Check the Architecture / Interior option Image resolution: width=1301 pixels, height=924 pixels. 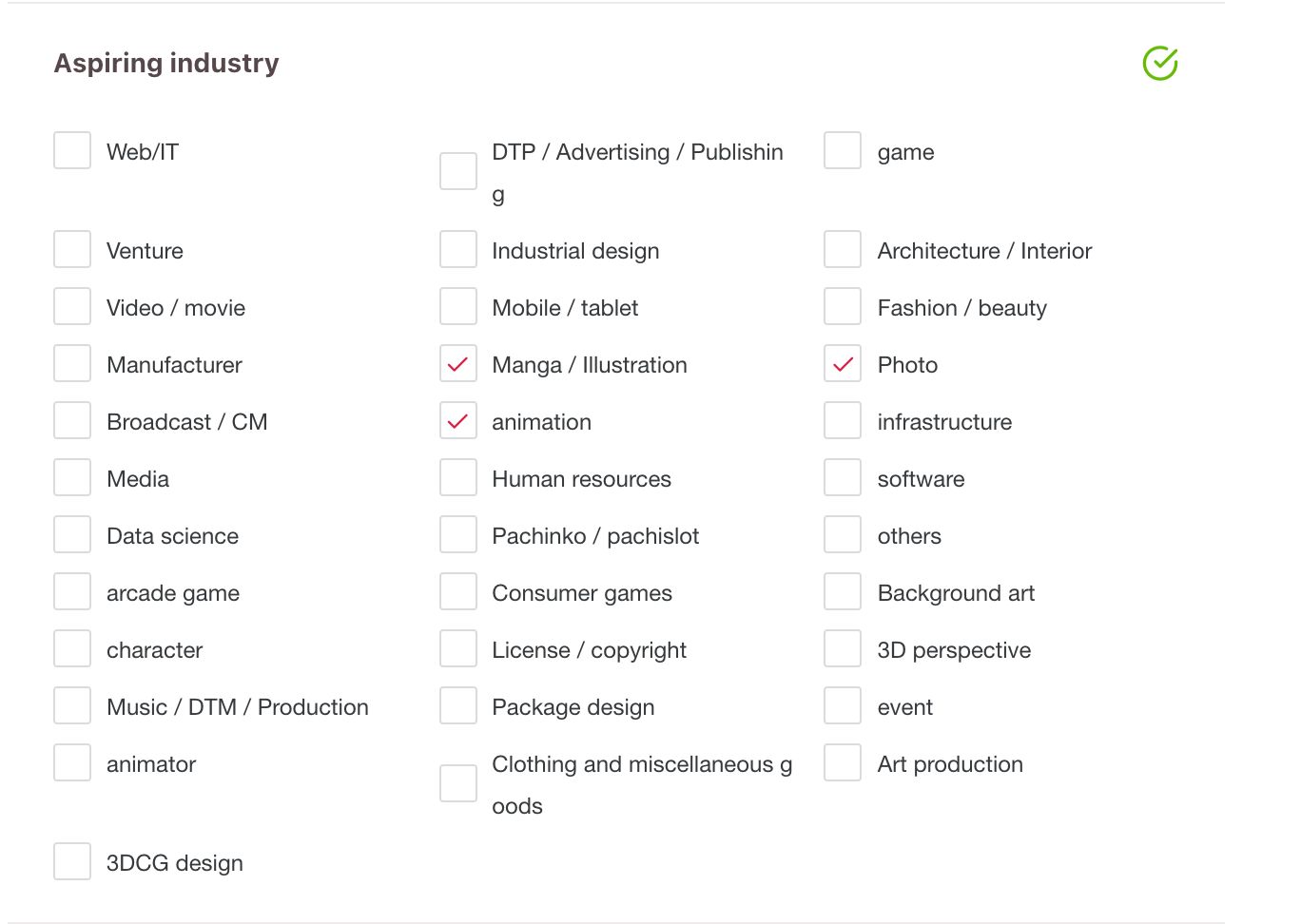[x=843, y=250]
